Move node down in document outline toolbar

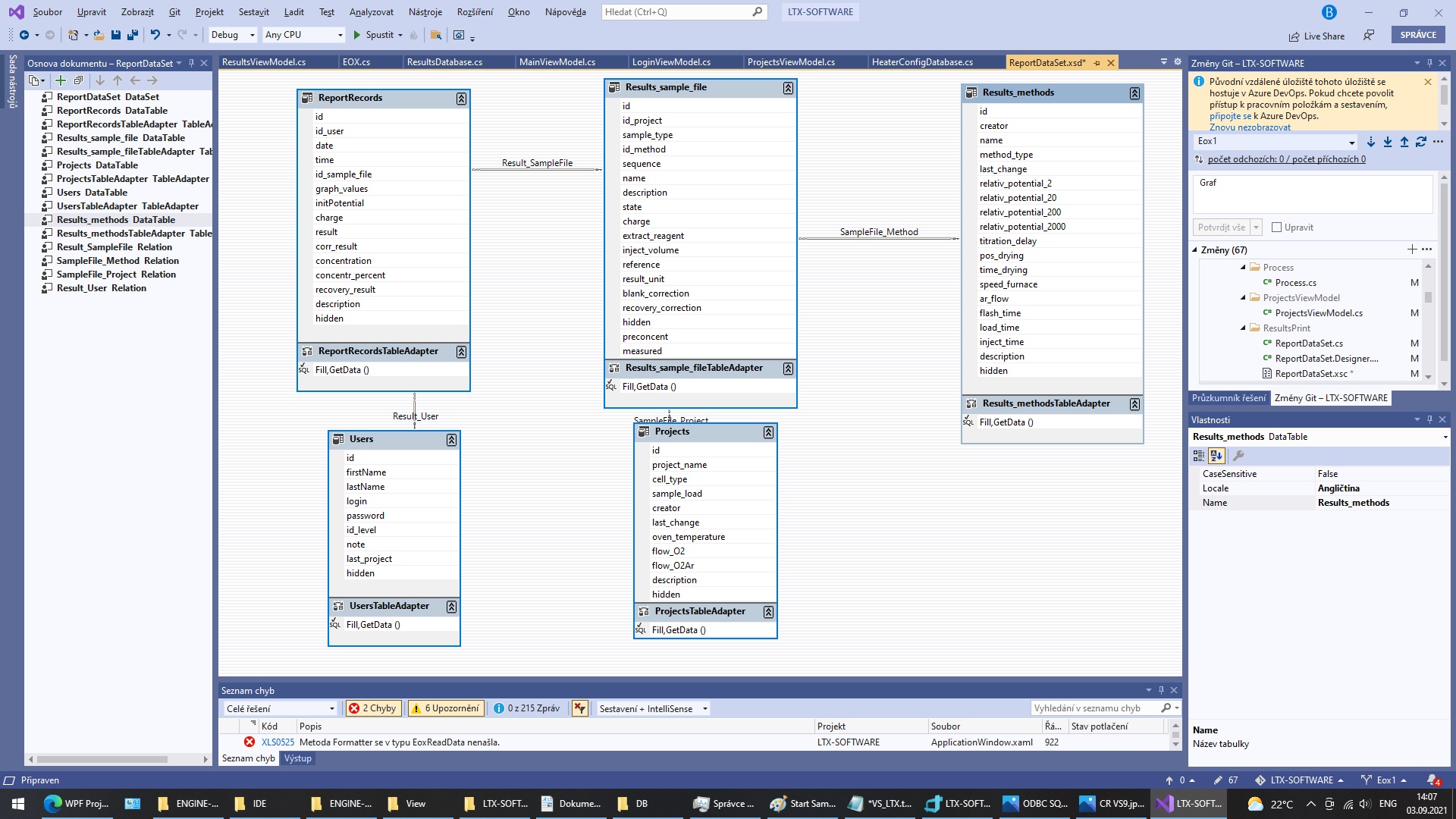pos(100,80)
